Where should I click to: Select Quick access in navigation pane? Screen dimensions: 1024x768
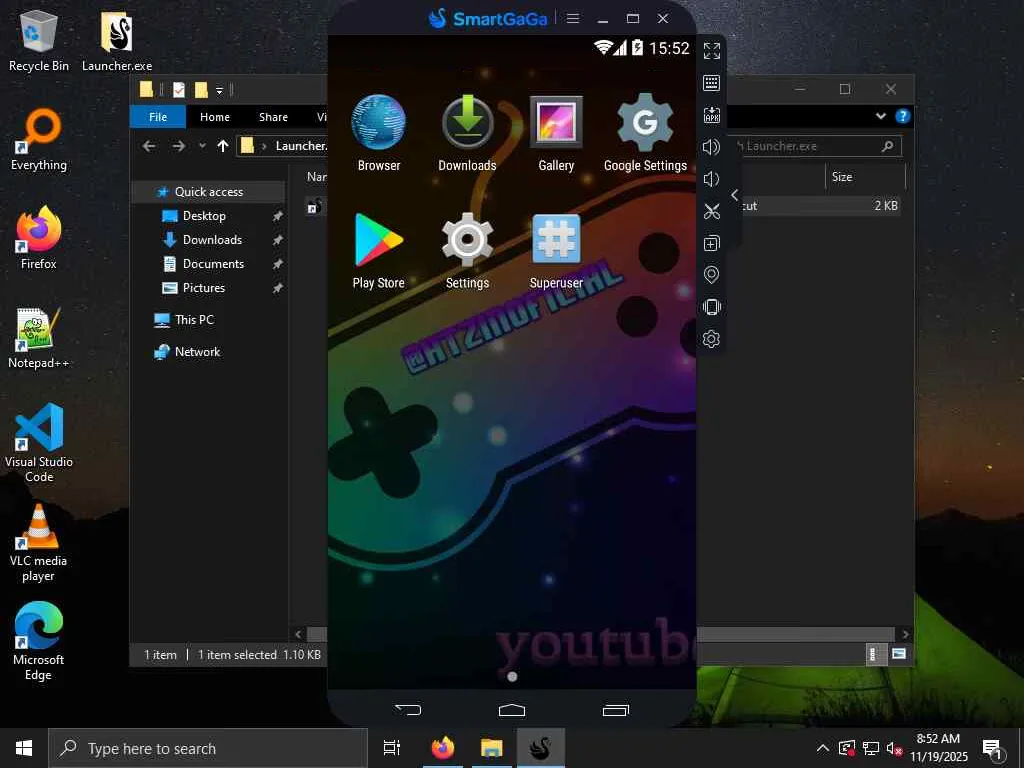tap(208, 191)
